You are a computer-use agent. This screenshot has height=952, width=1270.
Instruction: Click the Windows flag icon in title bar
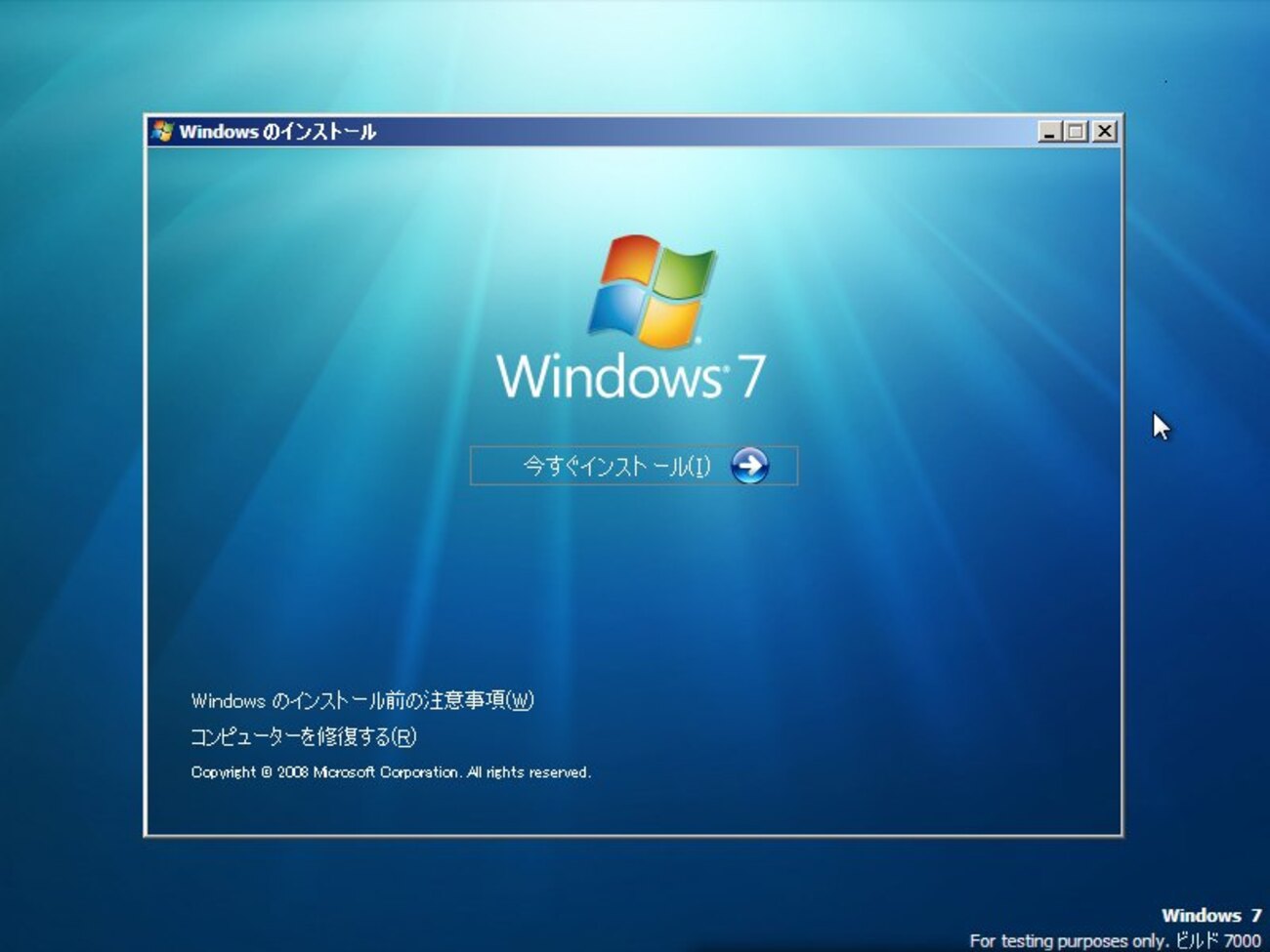(x=162, y=131)
